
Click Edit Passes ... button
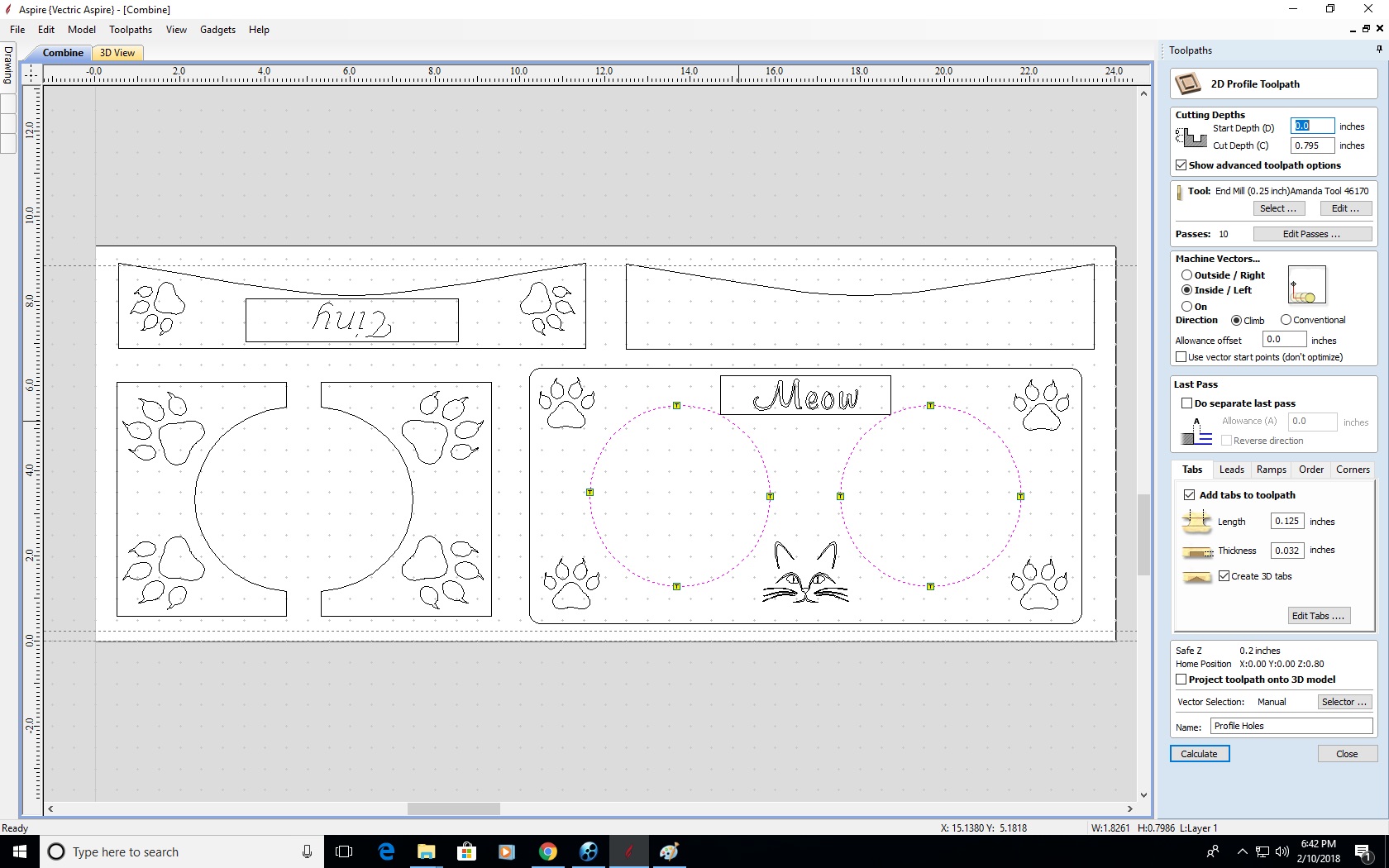coord(1312,234)
